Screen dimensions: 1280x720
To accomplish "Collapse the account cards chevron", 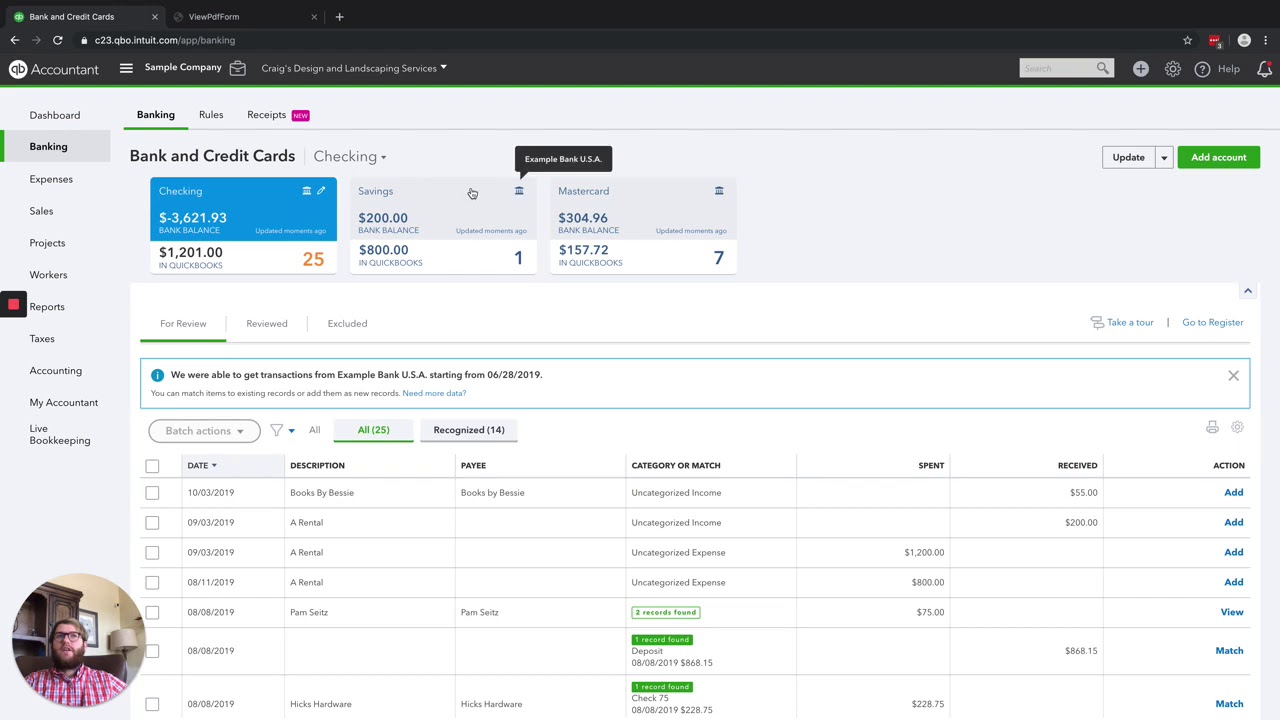I will point(1247,291).
